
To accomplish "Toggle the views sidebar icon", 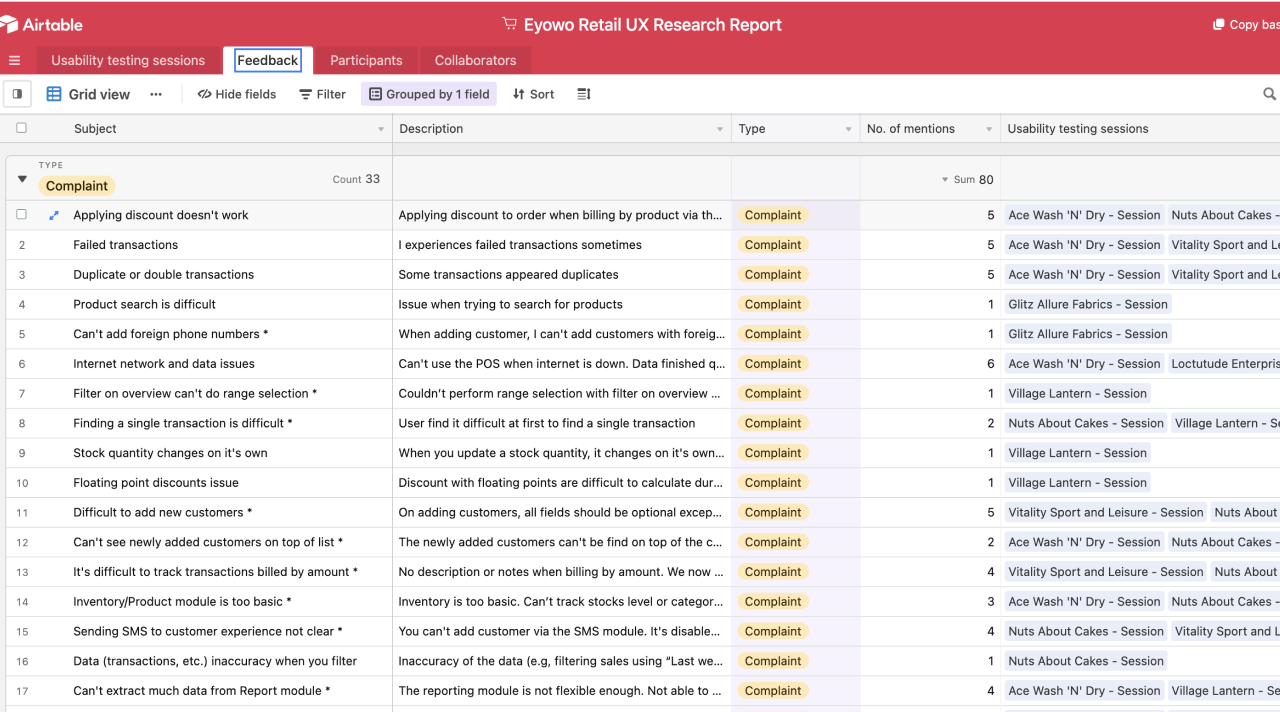I will coord(17,94).
